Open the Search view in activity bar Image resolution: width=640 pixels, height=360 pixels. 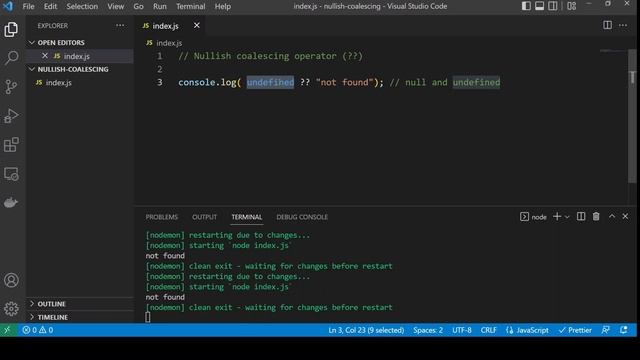coord(11,58)
